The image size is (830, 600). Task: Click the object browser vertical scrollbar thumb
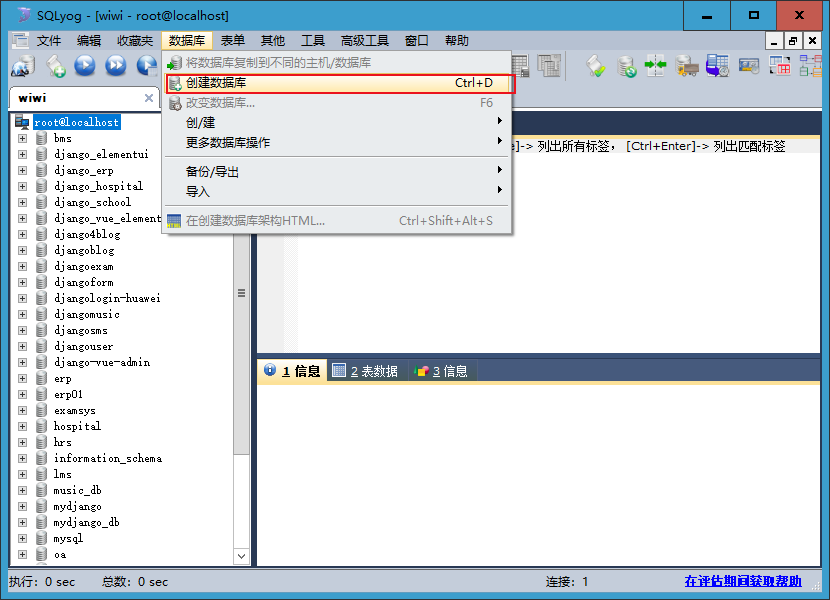tap(241, 292)
